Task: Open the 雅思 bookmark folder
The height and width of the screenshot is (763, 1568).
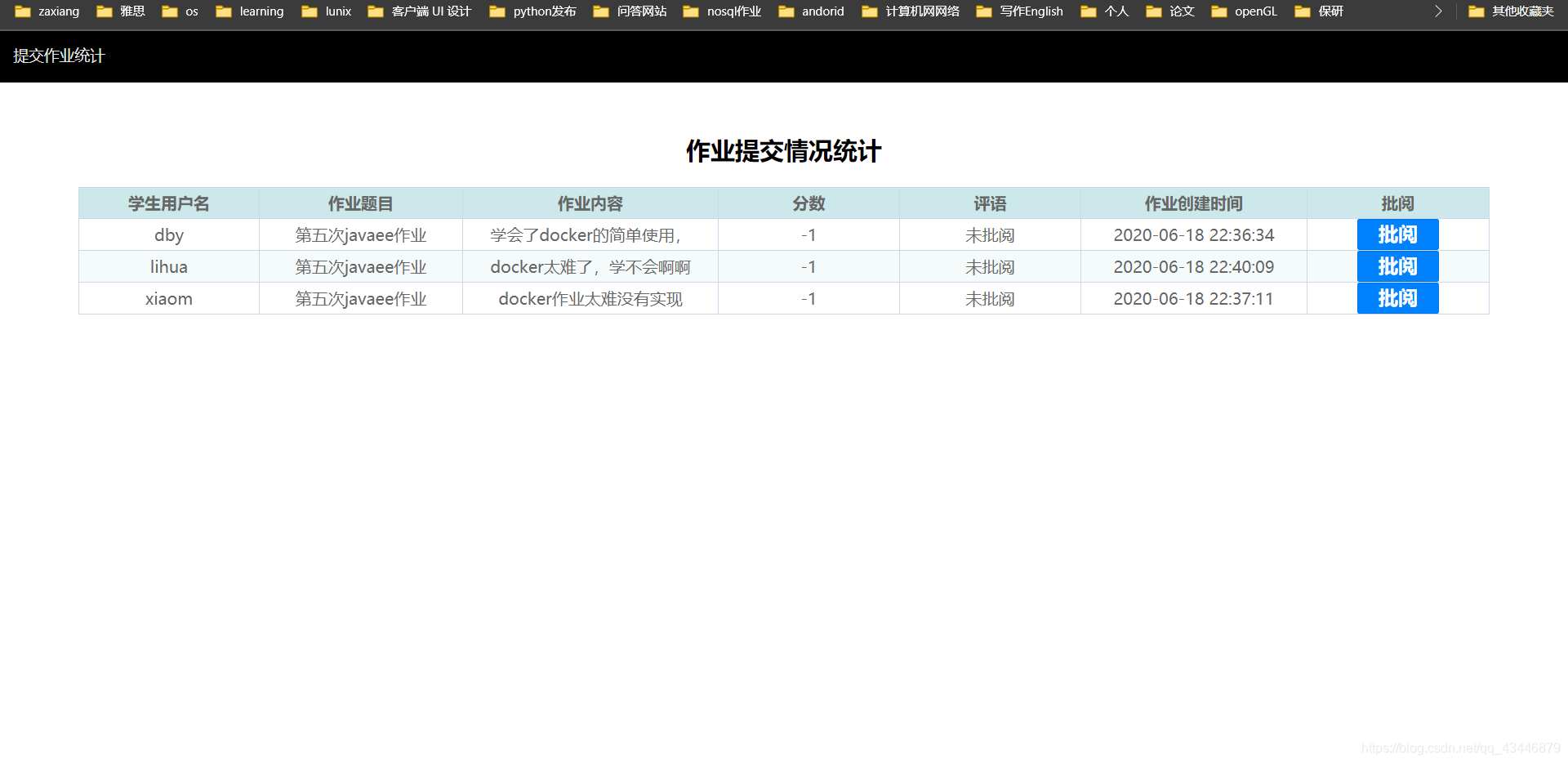Action: pyautogui.click(x=121, y=11)
